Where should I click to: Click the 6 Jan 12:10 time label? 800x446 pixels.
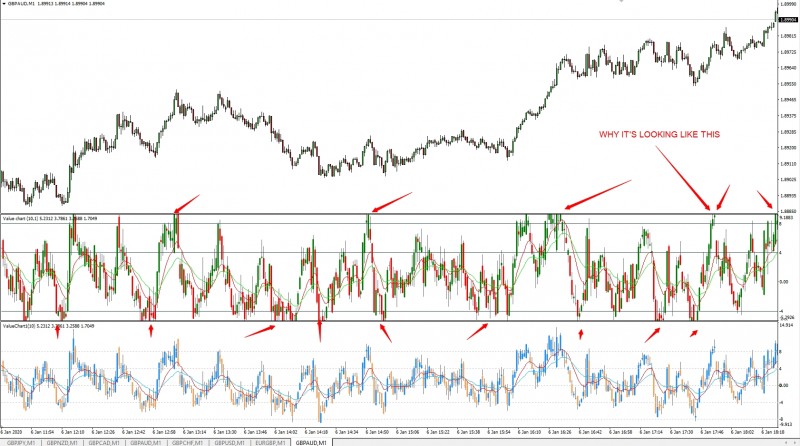[x=73, y=432]
